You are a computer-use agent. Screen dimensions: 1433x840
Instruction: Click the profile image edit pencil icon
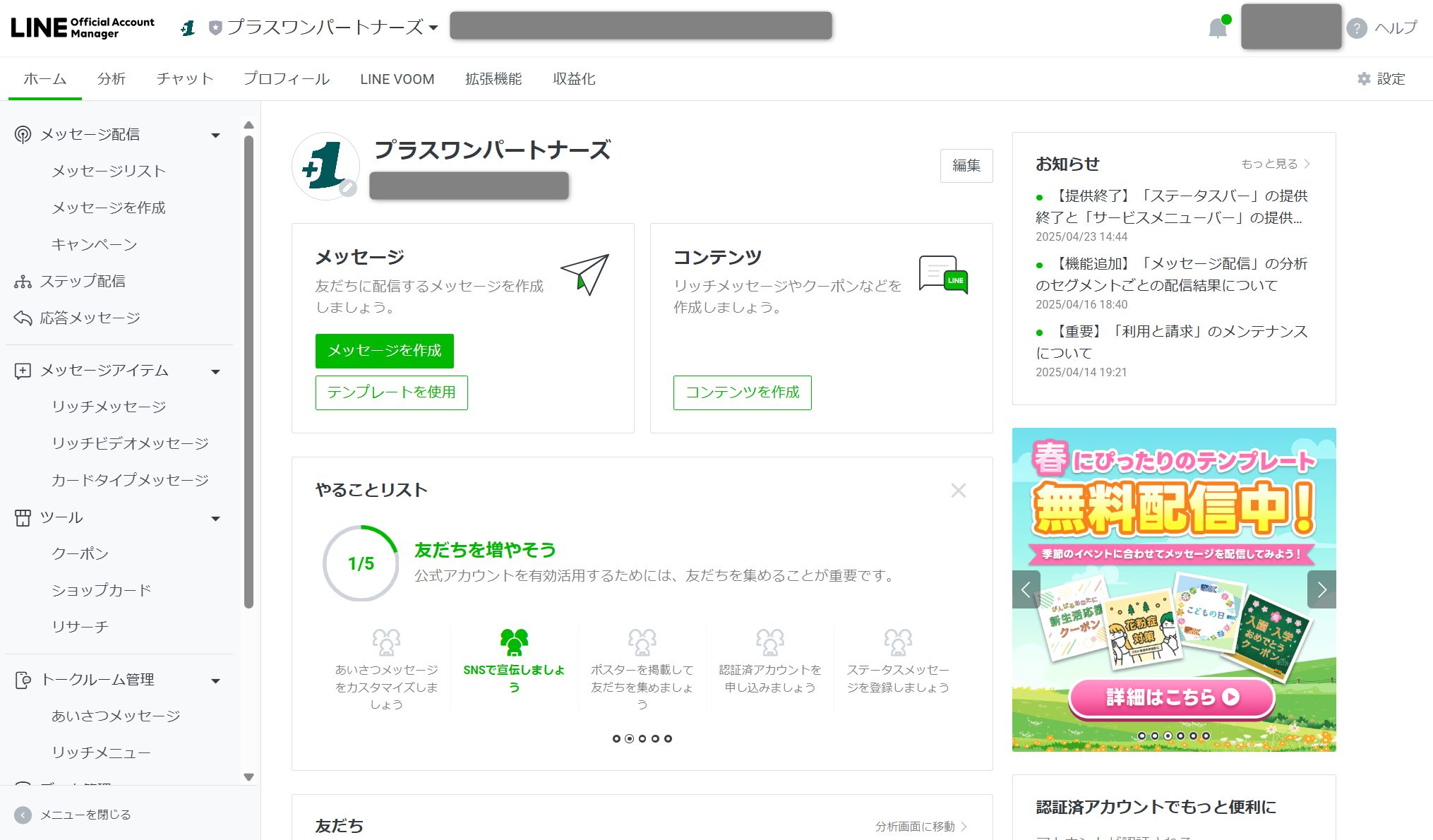[347, 188]
